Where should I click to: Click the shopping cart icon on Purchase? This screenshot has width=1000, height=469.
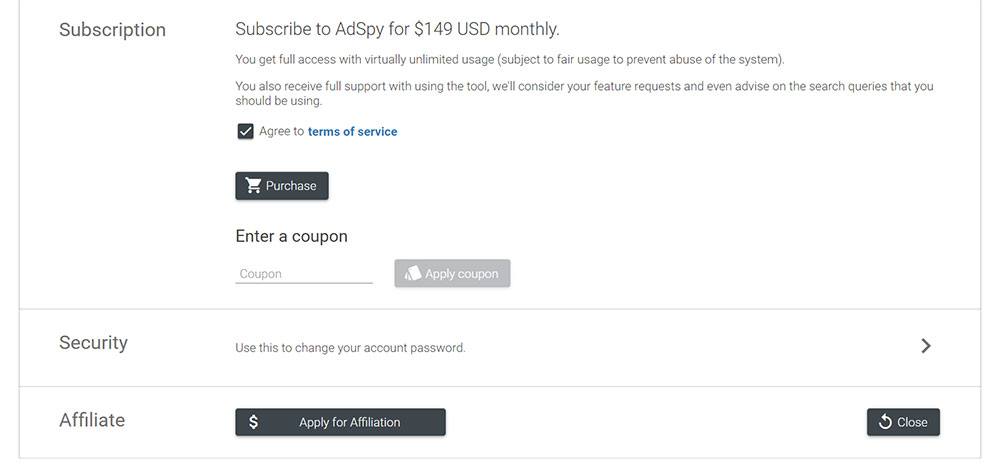click(253, 186)
